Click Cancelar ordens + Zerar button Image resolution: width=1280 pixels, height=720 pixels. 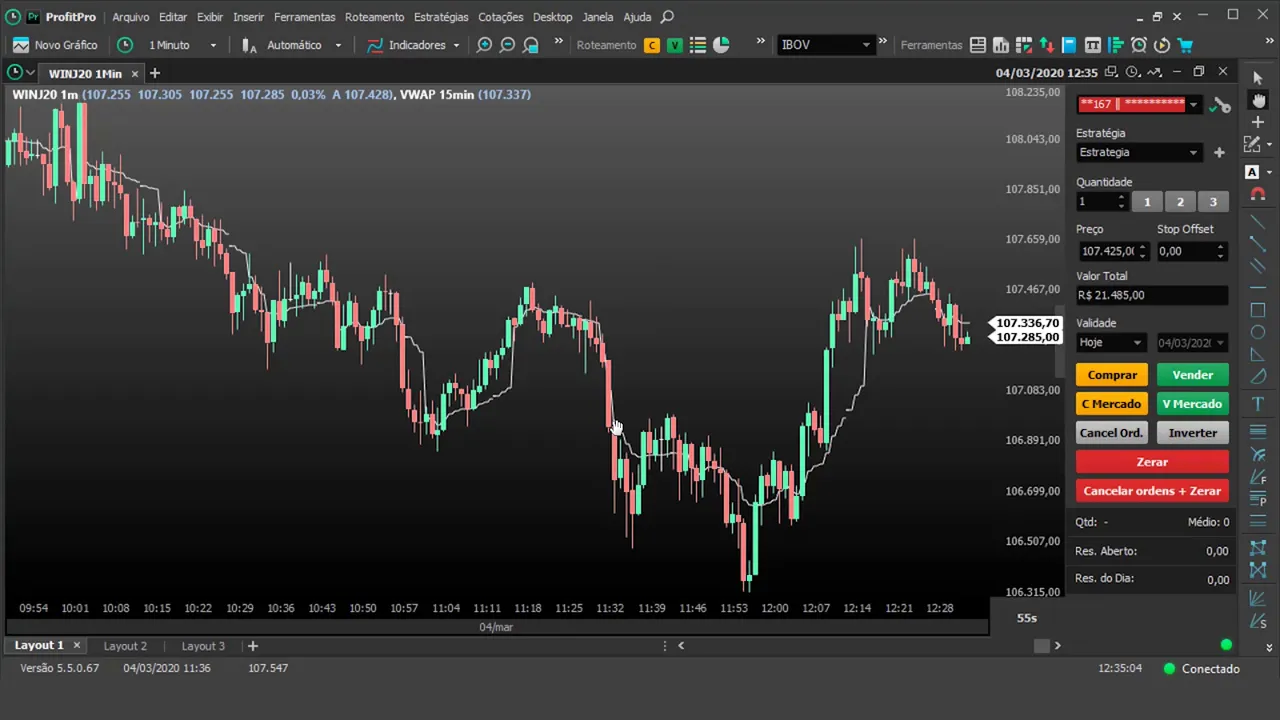(1152, 491)
